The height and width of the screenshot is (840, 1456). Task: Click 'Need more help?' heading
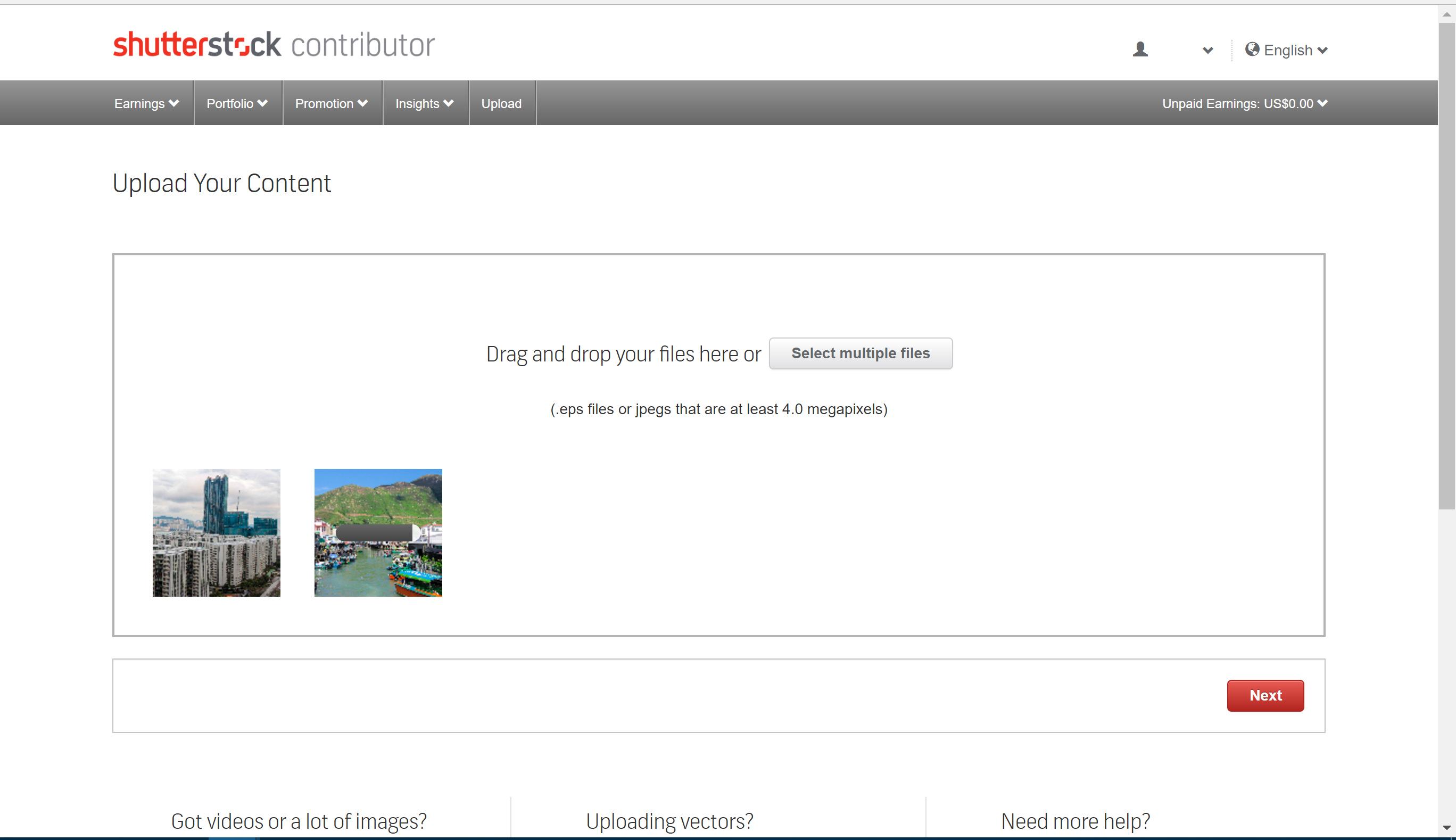(x=1076, y=821)
